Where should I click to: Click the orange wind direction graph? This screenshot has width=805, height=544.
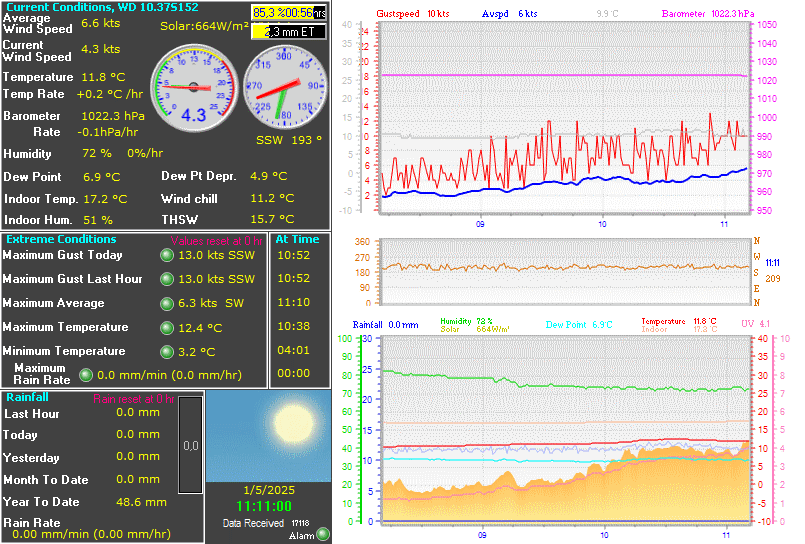click(565, 271)
